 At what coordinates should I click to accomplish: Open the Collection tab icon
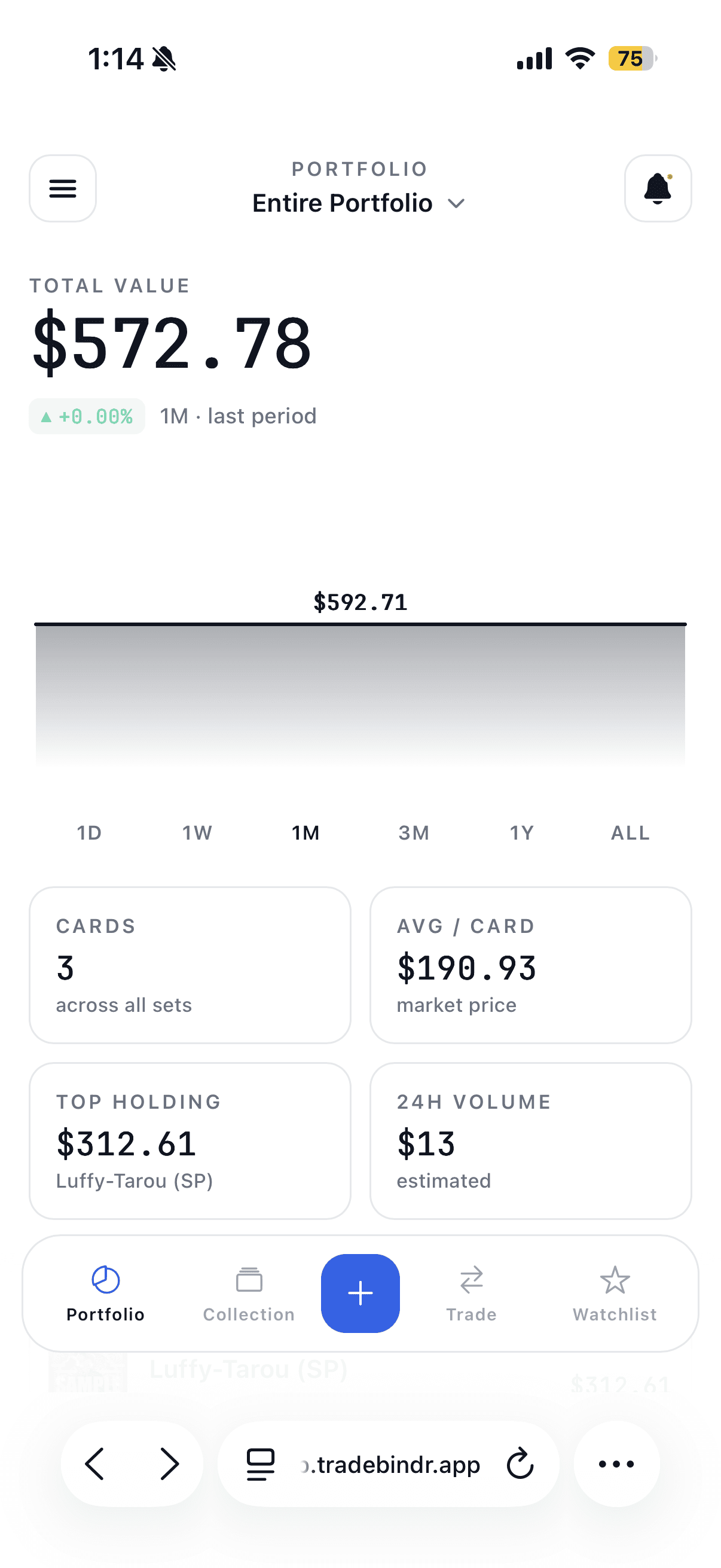[x=249, y=1280]
